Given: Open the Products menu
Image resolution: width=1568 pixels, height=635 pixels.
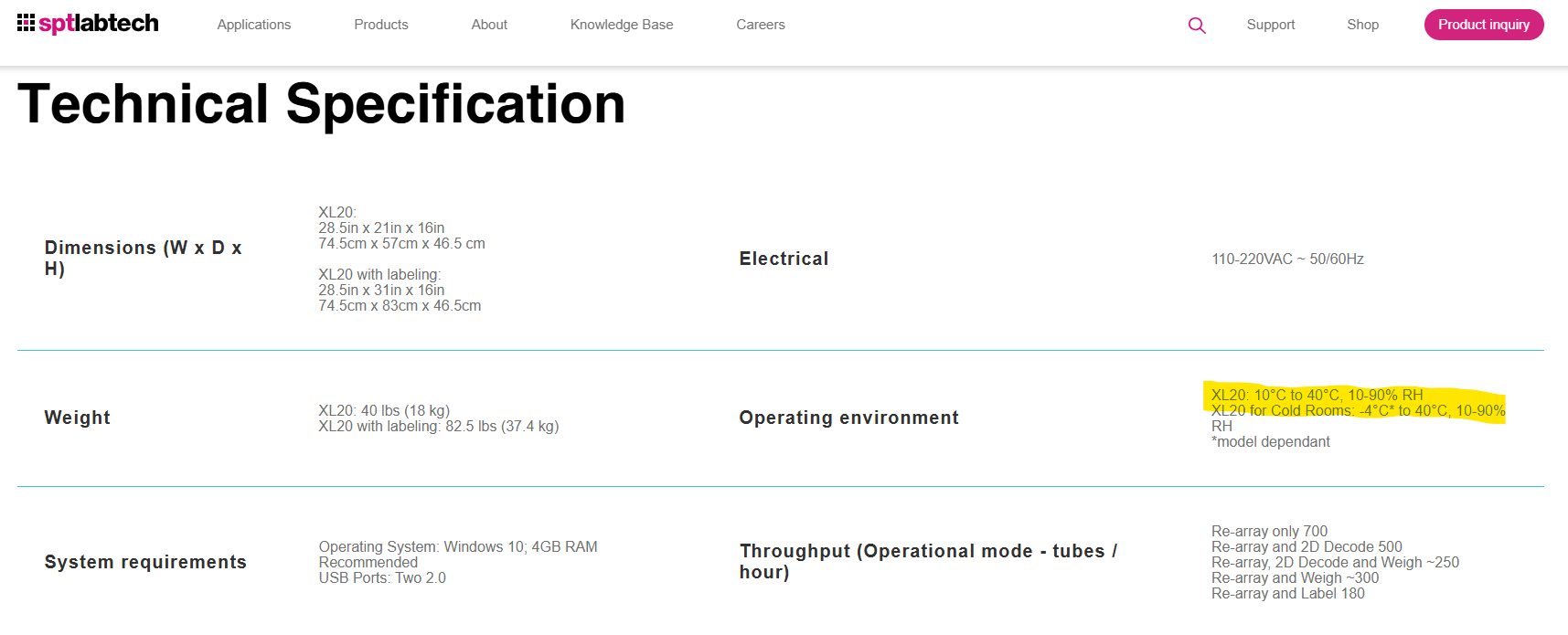Looking at the screenshot, I should point(381,25).
